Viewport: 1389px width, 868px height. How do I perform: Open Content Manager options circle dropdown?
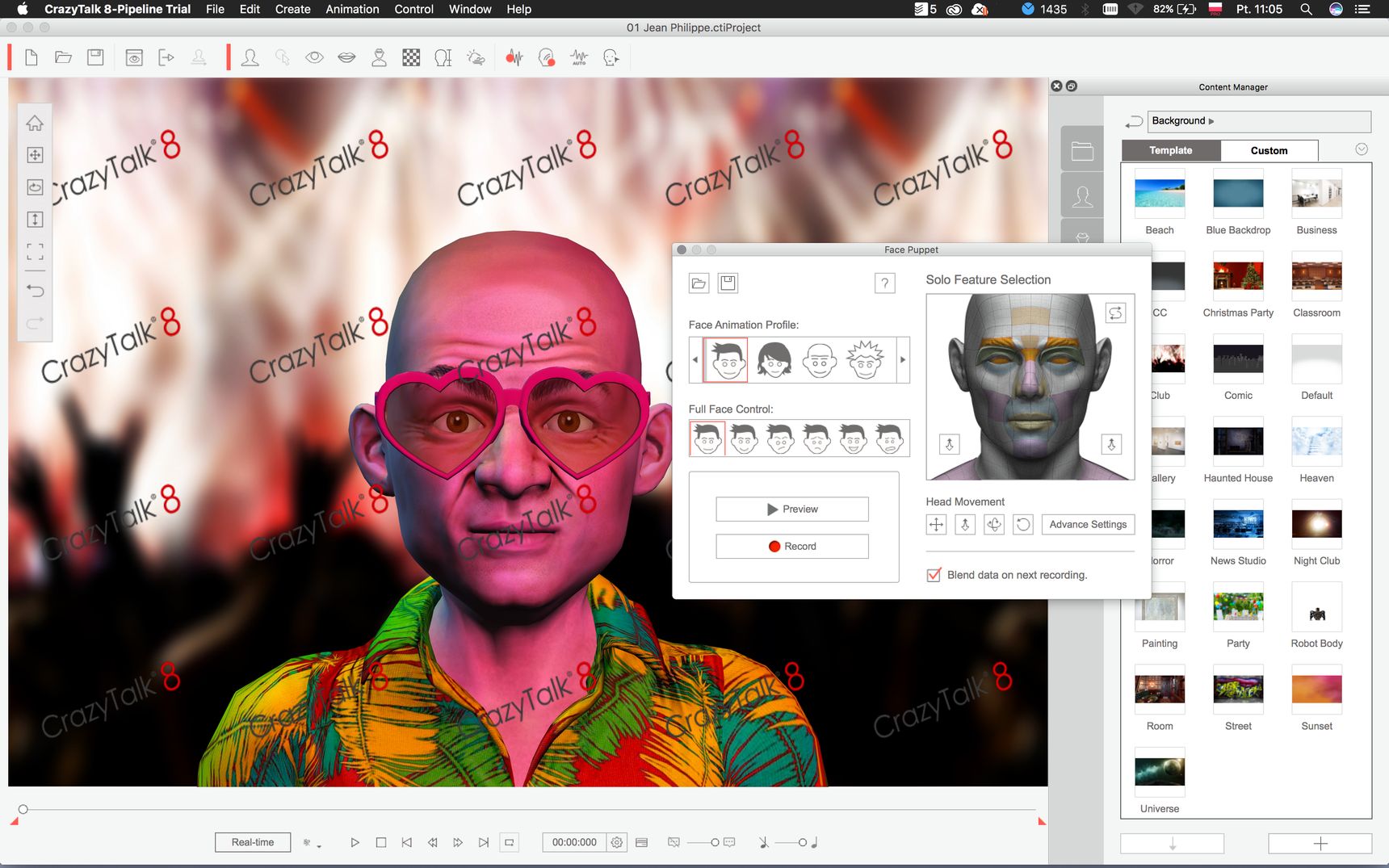1362,149
